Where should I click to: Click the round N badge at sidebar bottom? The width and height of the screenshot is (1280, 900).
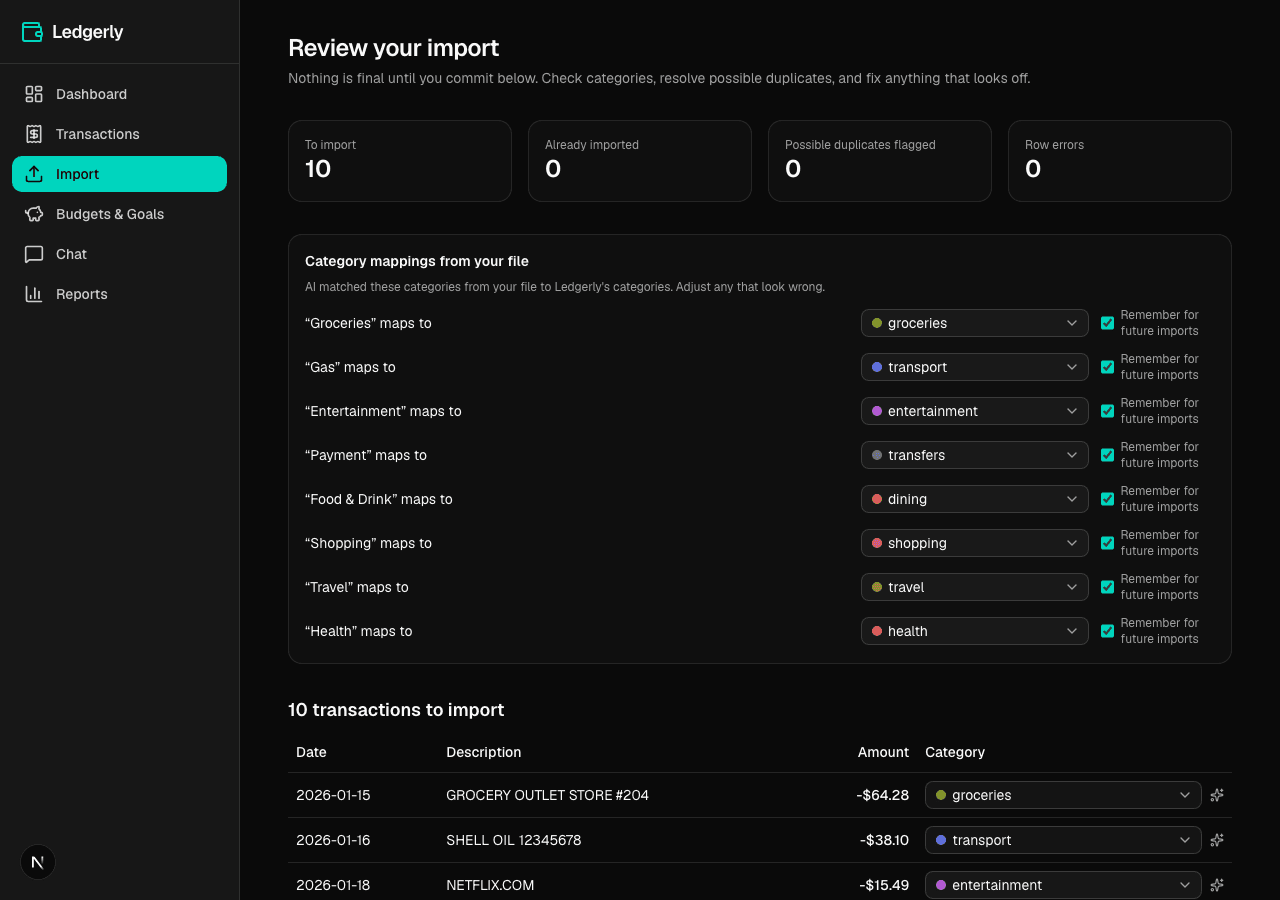tap(38, 862)
